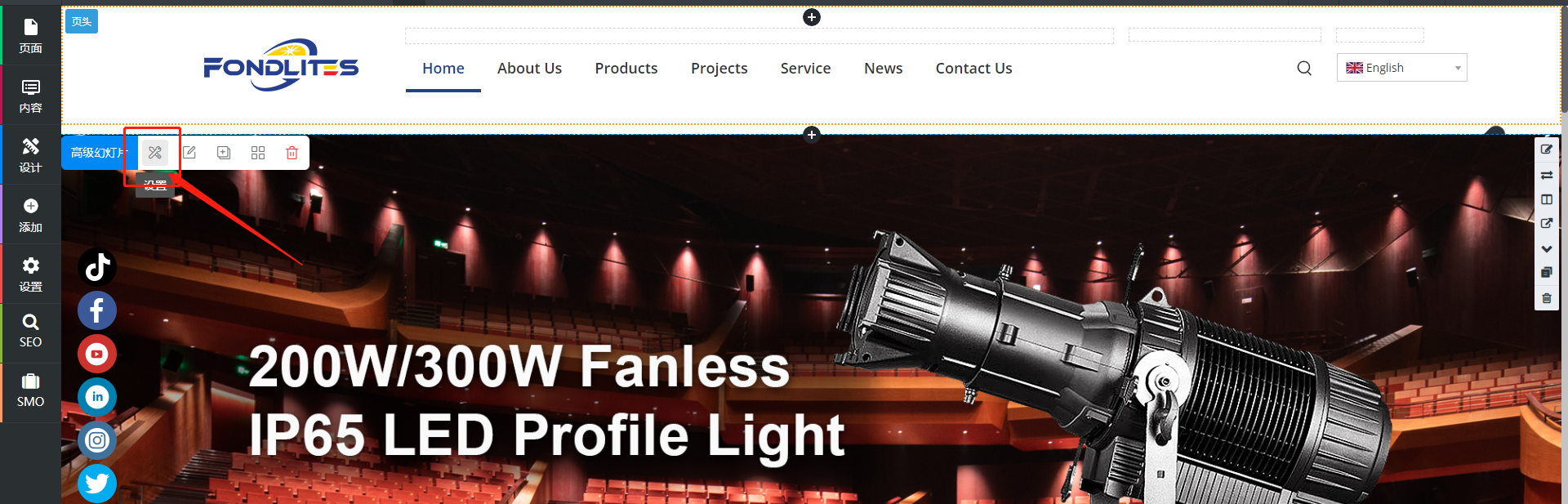
Task: Open the LinkedIn social icon
Action: pyautogui.click(x=97, y=397)
